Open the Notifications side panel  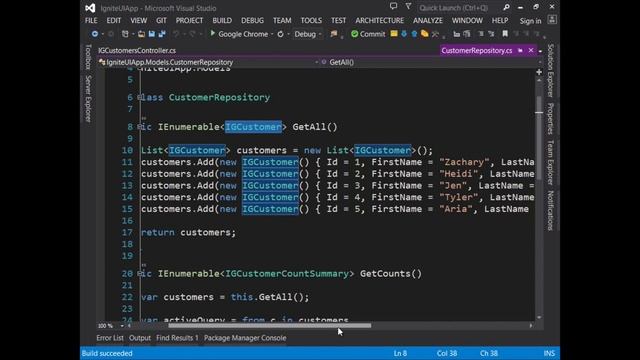(x=550, y=211)
